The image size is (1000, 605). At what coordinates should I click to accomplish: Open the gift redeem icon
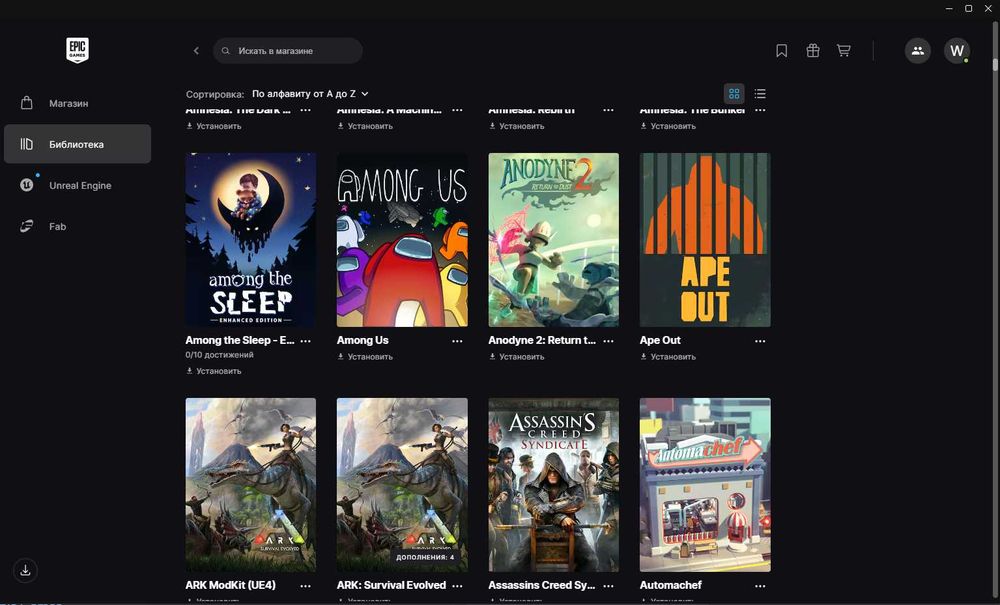click(812, 50)
